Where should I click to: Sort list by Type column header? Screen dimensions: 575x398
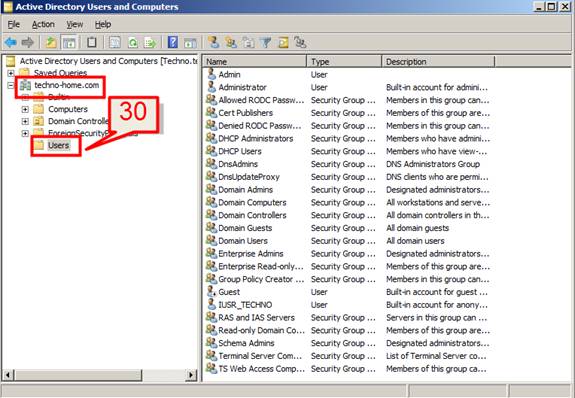tap(344, 61)
